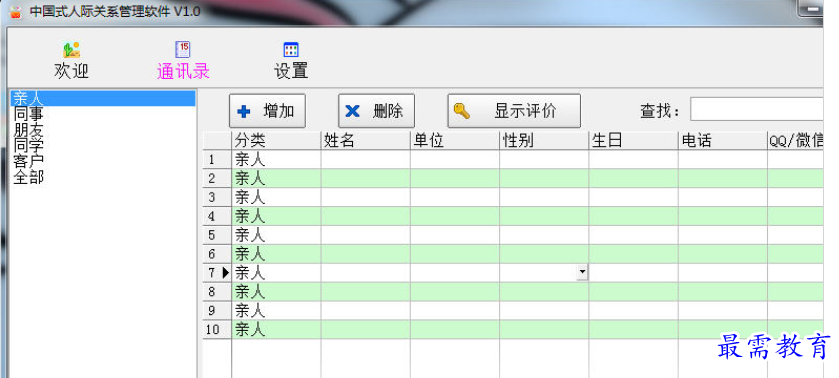Switch to the 设置 tab label
Viewport: 839px width, 378px height.
coord(291,71)
